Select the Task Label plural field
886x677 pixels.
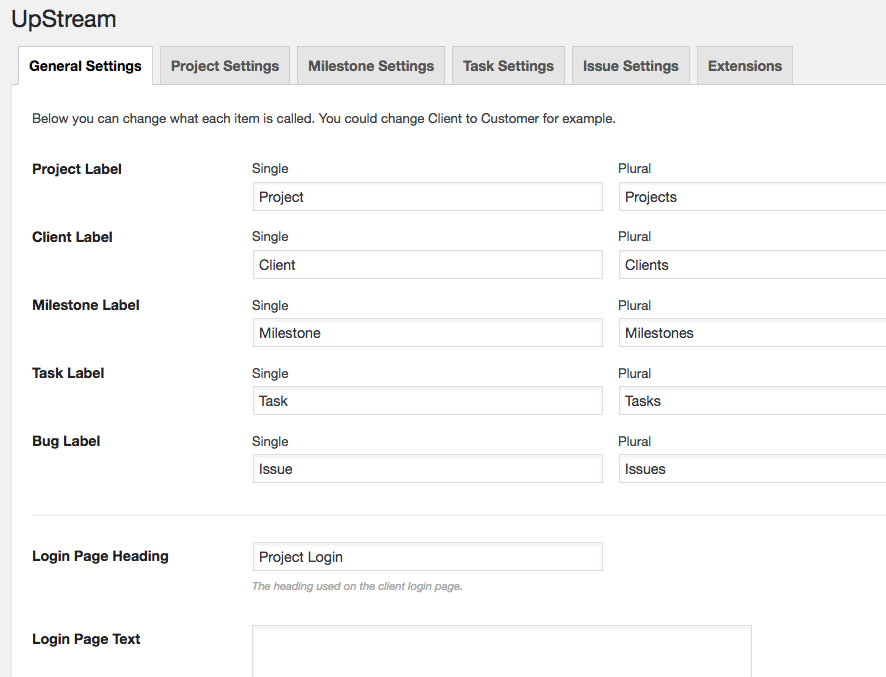click(x=752, y=401)
